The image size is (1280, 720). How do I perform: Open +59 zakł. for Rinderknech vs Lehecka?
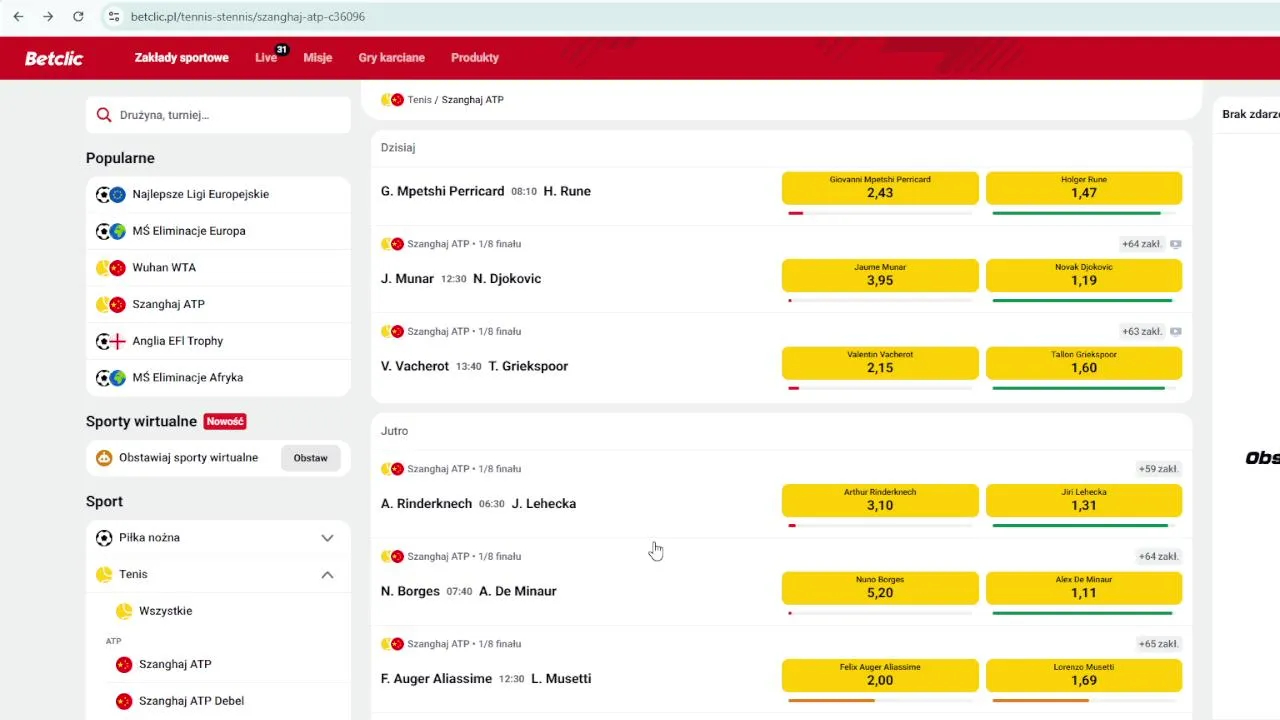pyautogui.click(x=1159, y=469)
